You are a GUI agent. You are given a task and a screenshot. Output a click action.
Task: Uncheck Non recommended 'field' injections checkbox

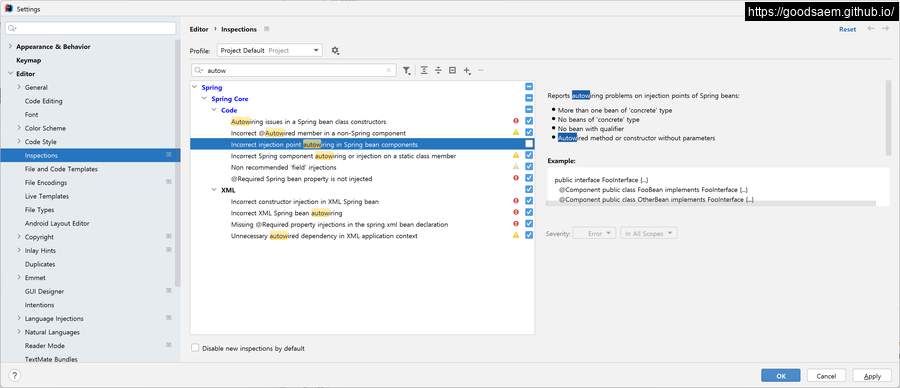[529, 167]
